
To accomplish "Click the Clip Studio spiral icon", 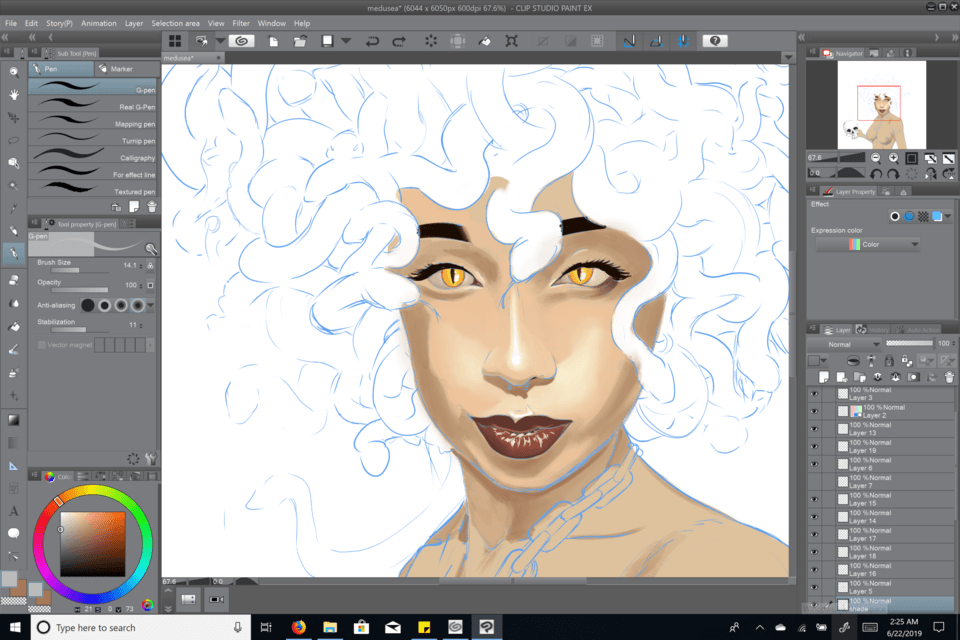I will (240, 41).
